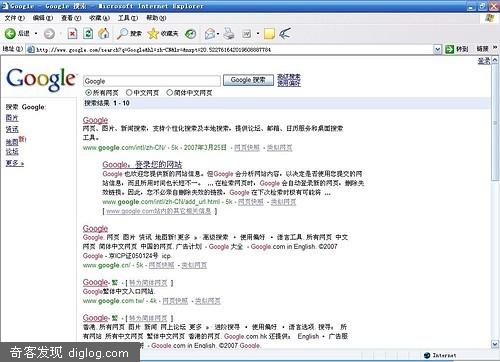Open the File menu
This screenshot has width=500, height=362.
[x=15, y=18]
